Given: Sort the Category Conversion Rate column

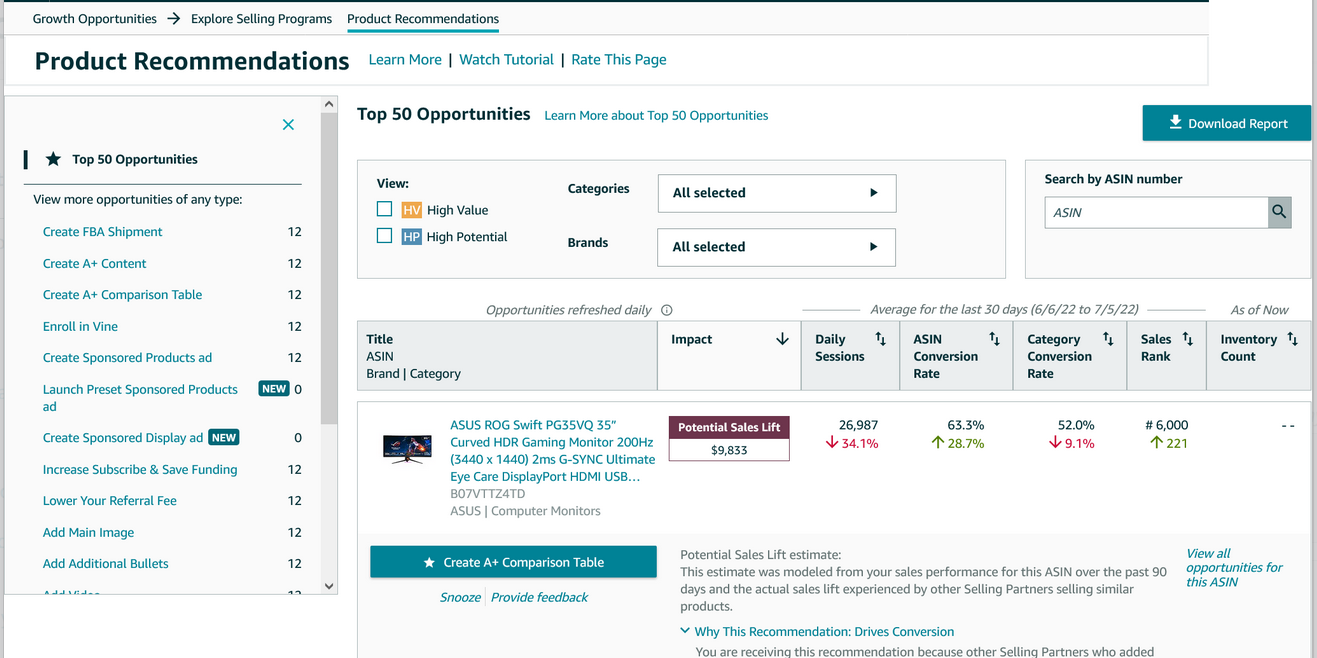Looking at the screenshot, I should point(1108,339).
